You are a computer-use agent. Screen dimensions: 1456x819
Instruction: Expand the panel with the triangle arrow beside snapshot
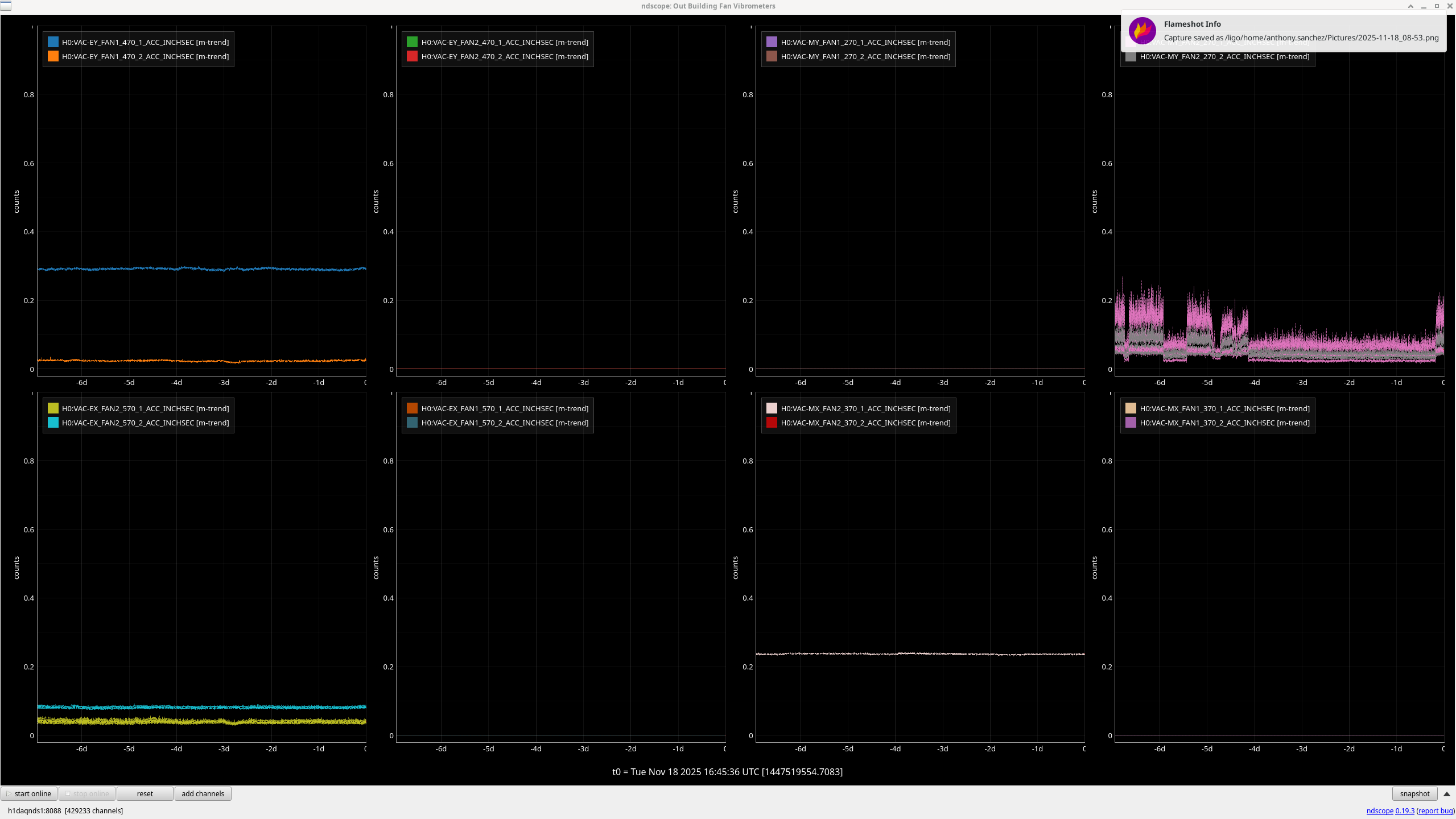coord(1446,794)
